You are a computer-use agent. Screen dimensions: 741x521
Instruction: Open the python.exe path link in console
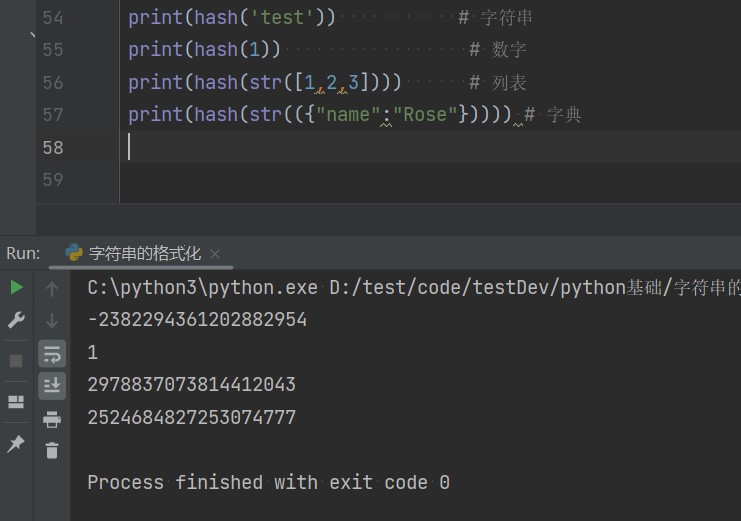point(202,288)
